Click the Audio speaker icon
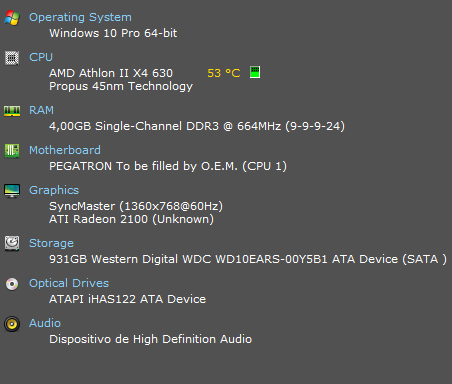The image size is (452, 384). coord(12,324)
